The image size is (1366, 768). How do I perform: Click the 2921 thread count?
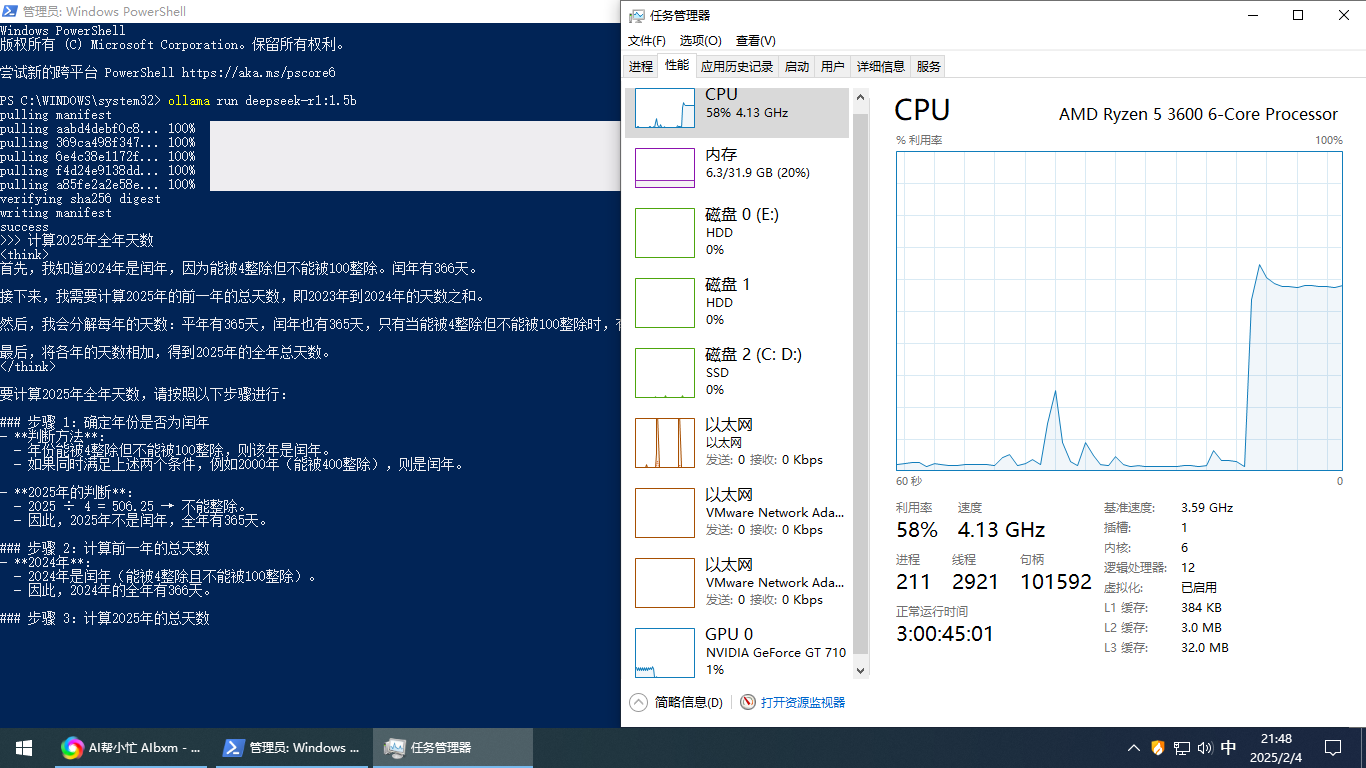coord(975,582)
